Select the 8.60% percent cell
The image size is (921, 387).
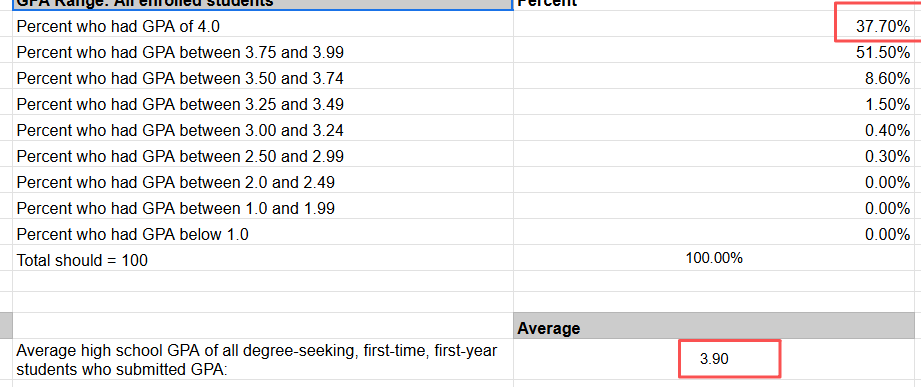[717, 78]
